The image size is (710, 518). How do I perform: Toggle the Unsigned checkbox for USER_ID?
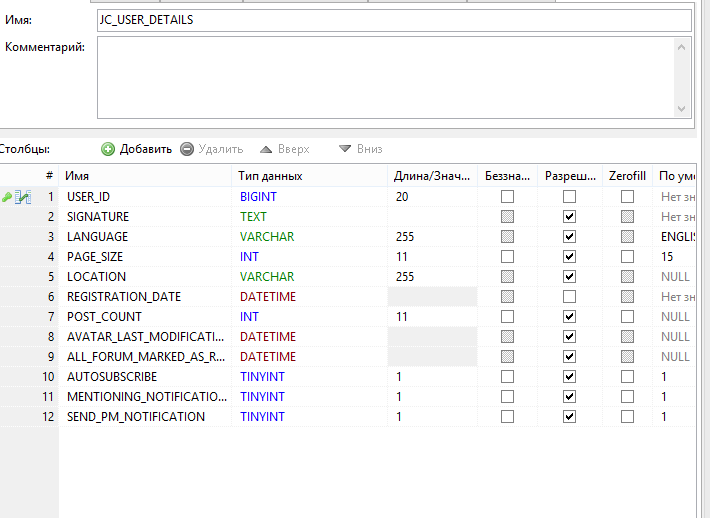click(507, 197)
